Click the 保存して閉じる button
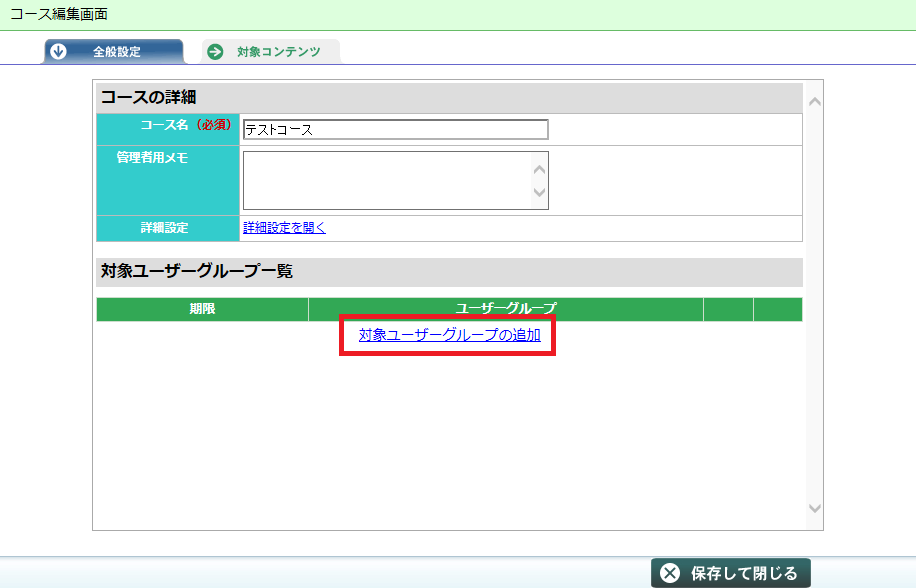Viewport: 916px width, 588px height. coord(731,573)
